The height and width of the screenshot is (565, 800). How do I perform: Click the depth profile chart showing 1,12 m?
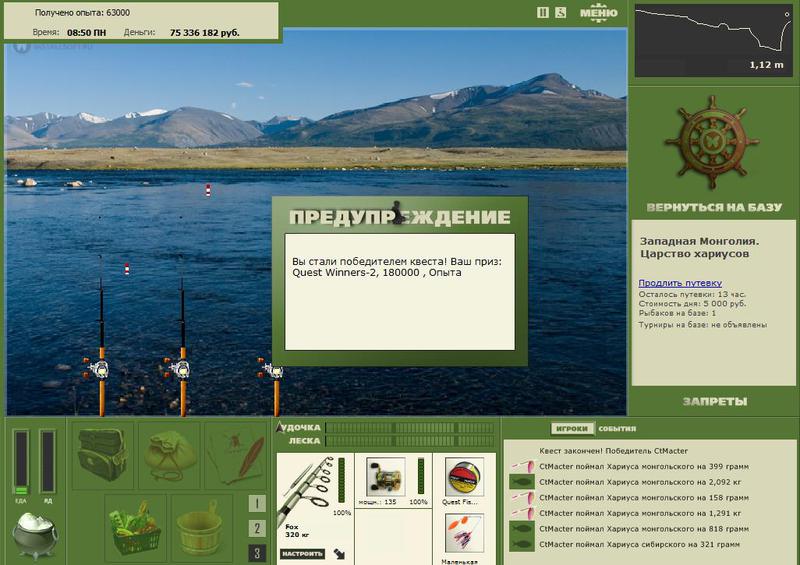(x=713, y=40)
